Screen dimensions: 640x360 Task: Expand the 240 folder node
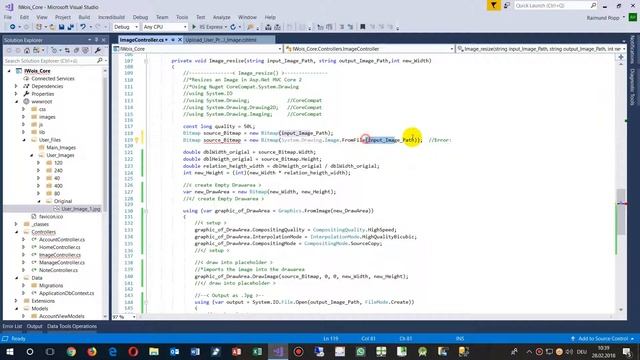tap(39, 171)
